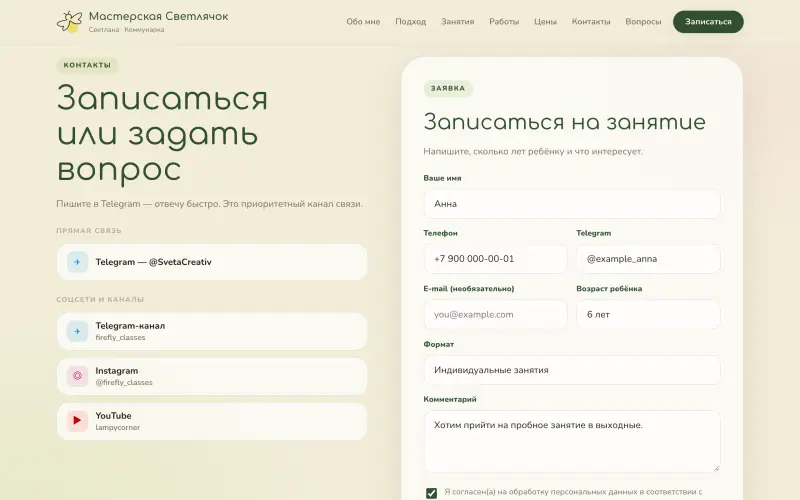Open the YouTube lampycorner link
The image size is (800, 500).
212,421
